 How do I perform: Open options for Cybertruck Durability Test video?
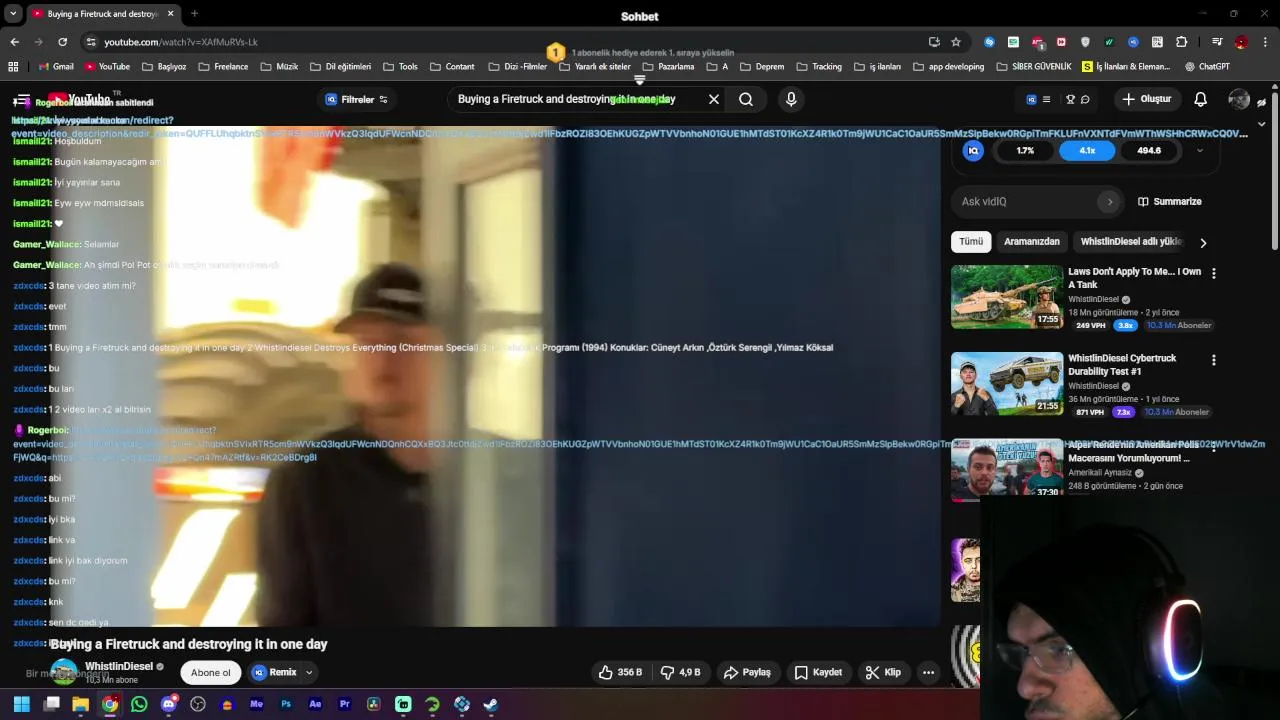pyautogui.click(x=1214, y=360)
